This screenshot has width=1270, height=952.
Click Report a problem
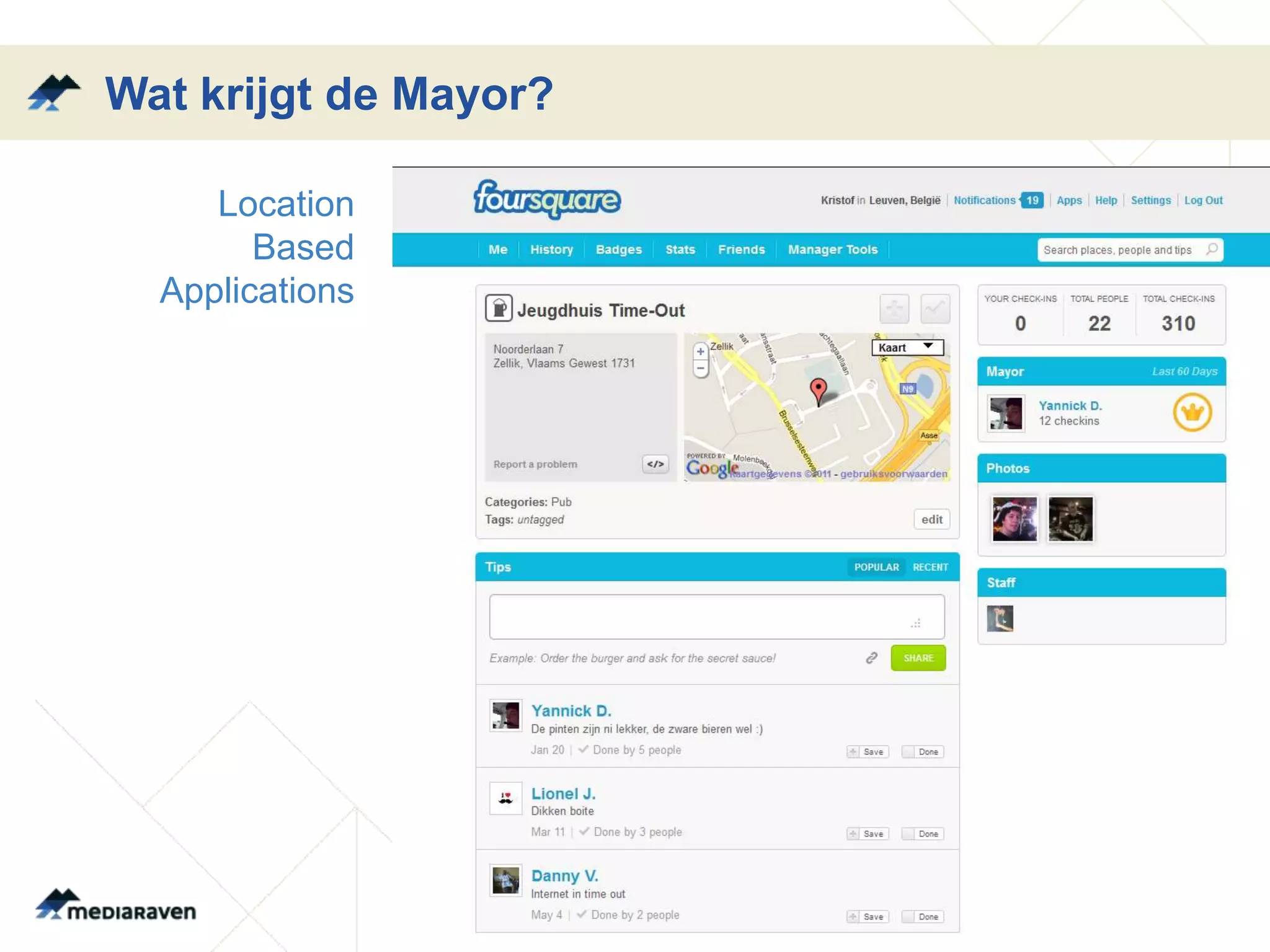535,464
